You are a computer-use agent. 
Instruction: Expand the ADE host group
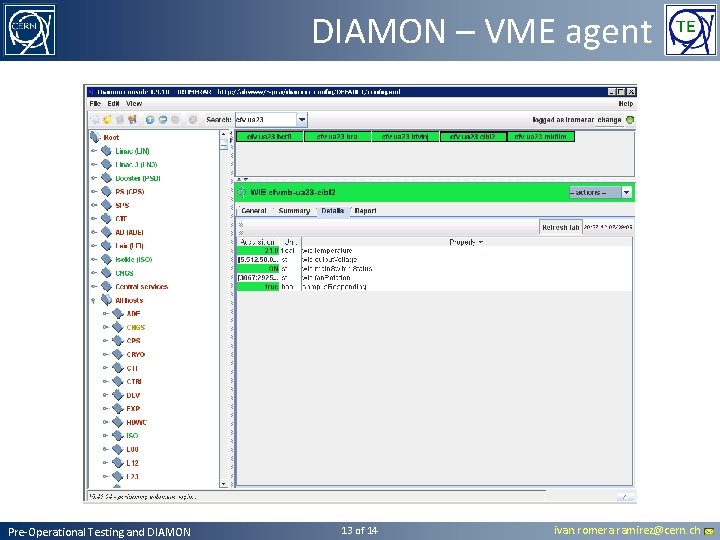click(105, 314)
